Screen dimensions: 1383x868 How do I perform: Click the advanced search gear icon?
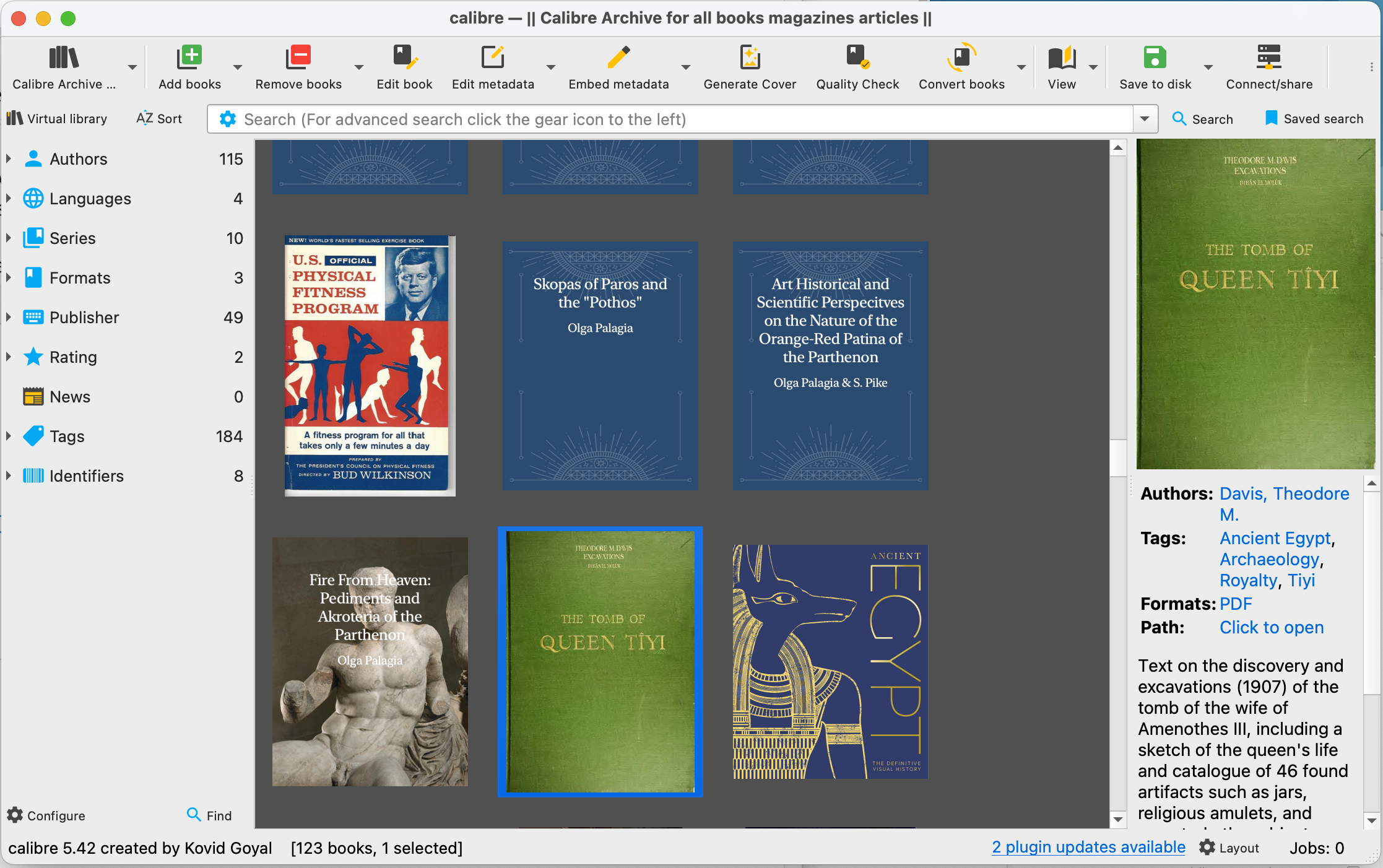click(x=228, y=119)
